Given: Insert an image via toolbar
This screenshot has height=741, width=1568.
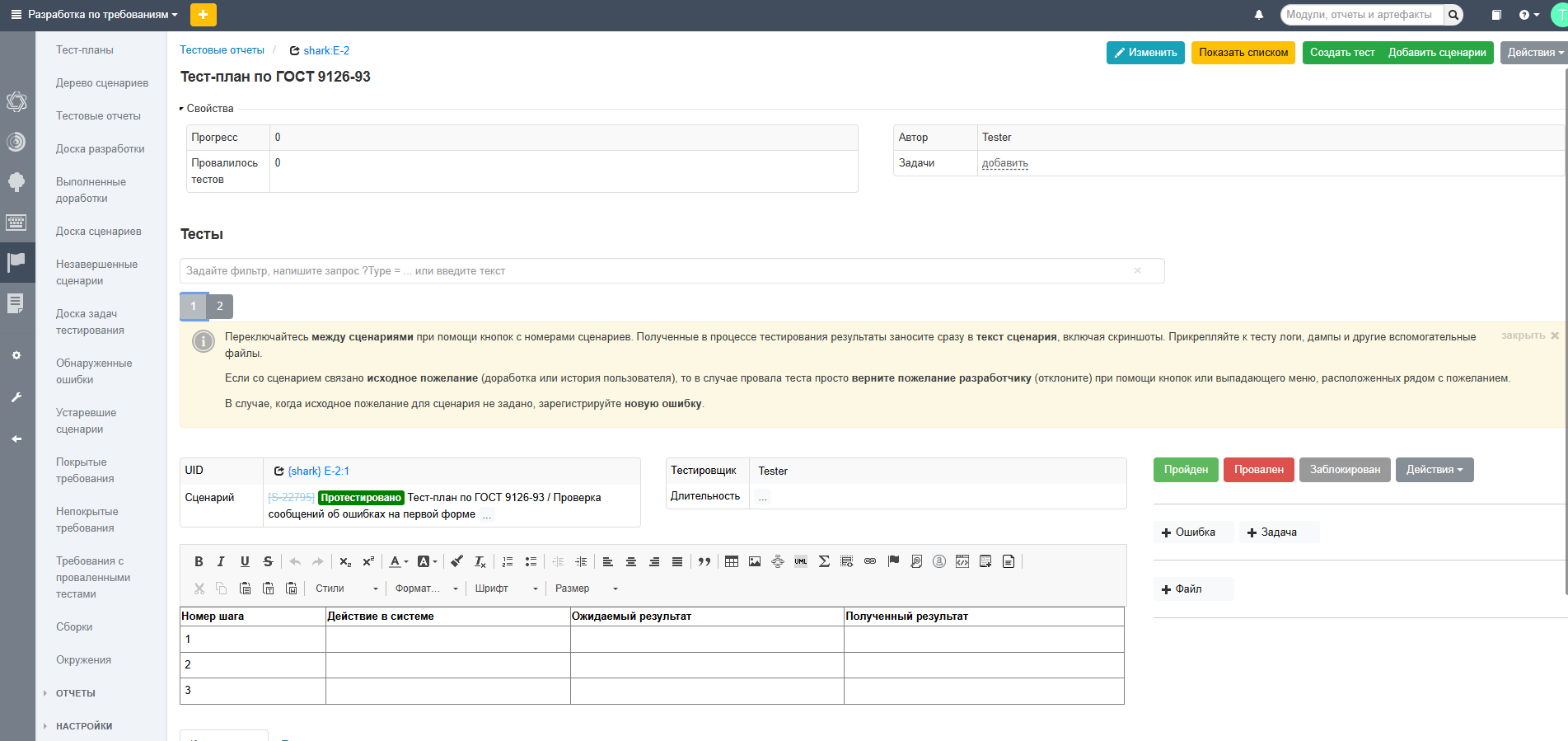Looking at the screenshot, I should tap(755, 561).
